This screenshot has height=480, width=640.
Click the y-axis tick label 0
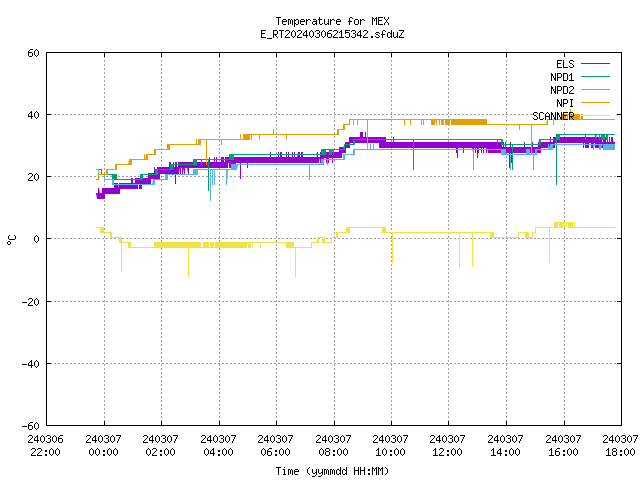click(37, 239)
